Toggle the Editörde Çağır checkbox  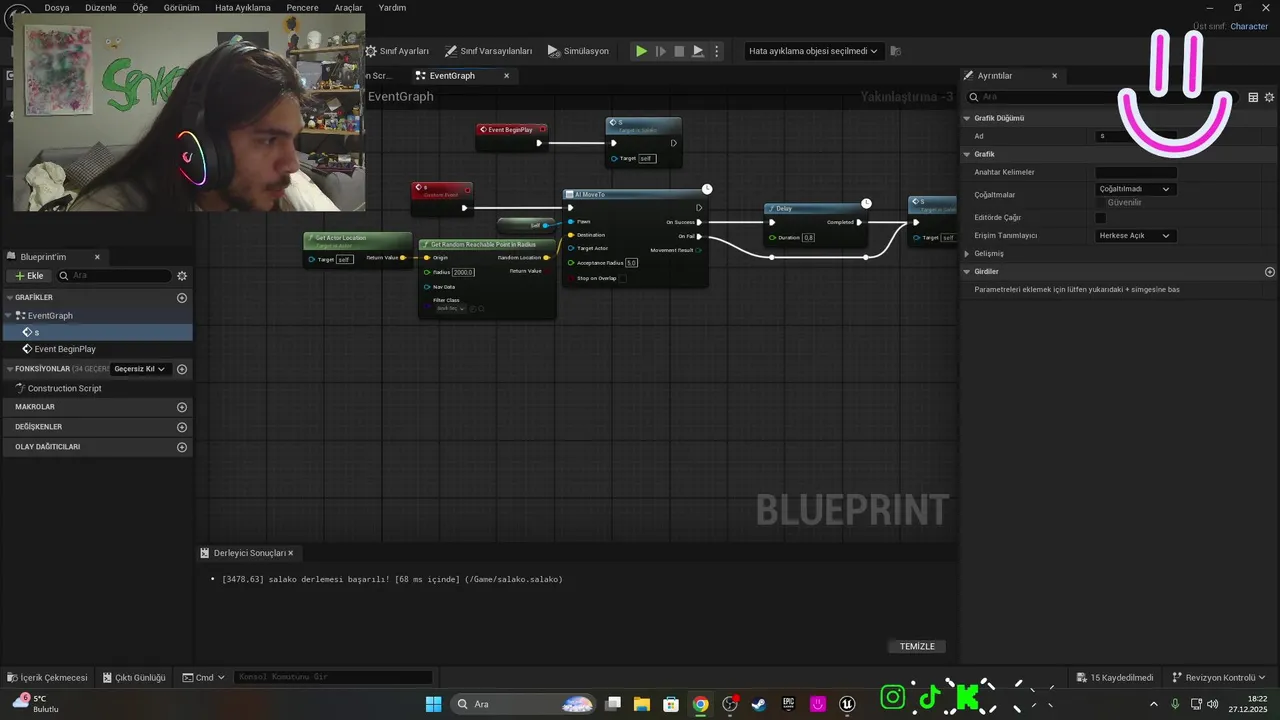click(x=1101, y=218)
